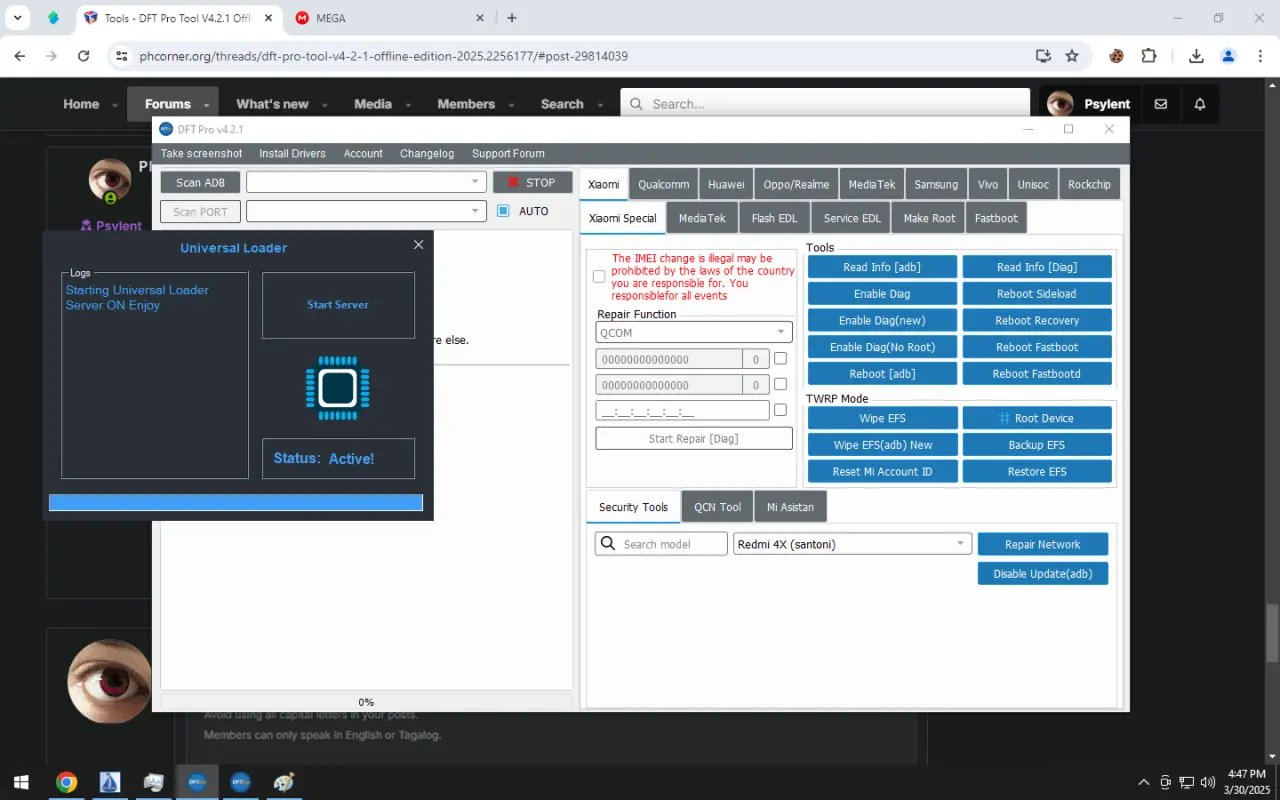This screenshot has width=1280, height=800.
Task: Toggle the AUTO checkbox
Action: 503,211
